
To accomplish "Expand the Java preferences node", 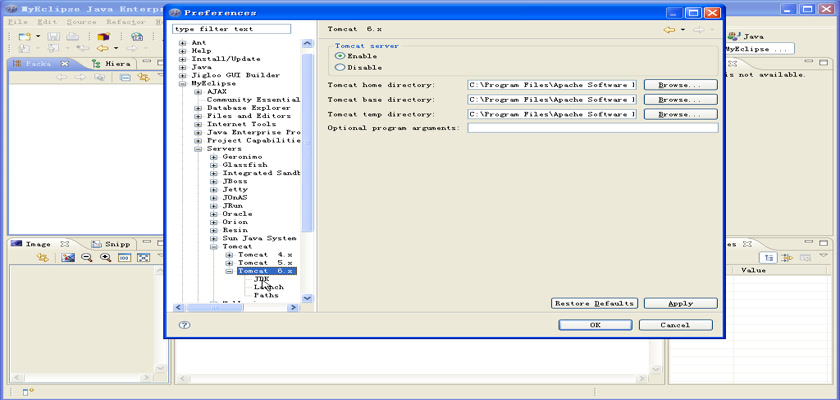I will click(x=183, y=67).
